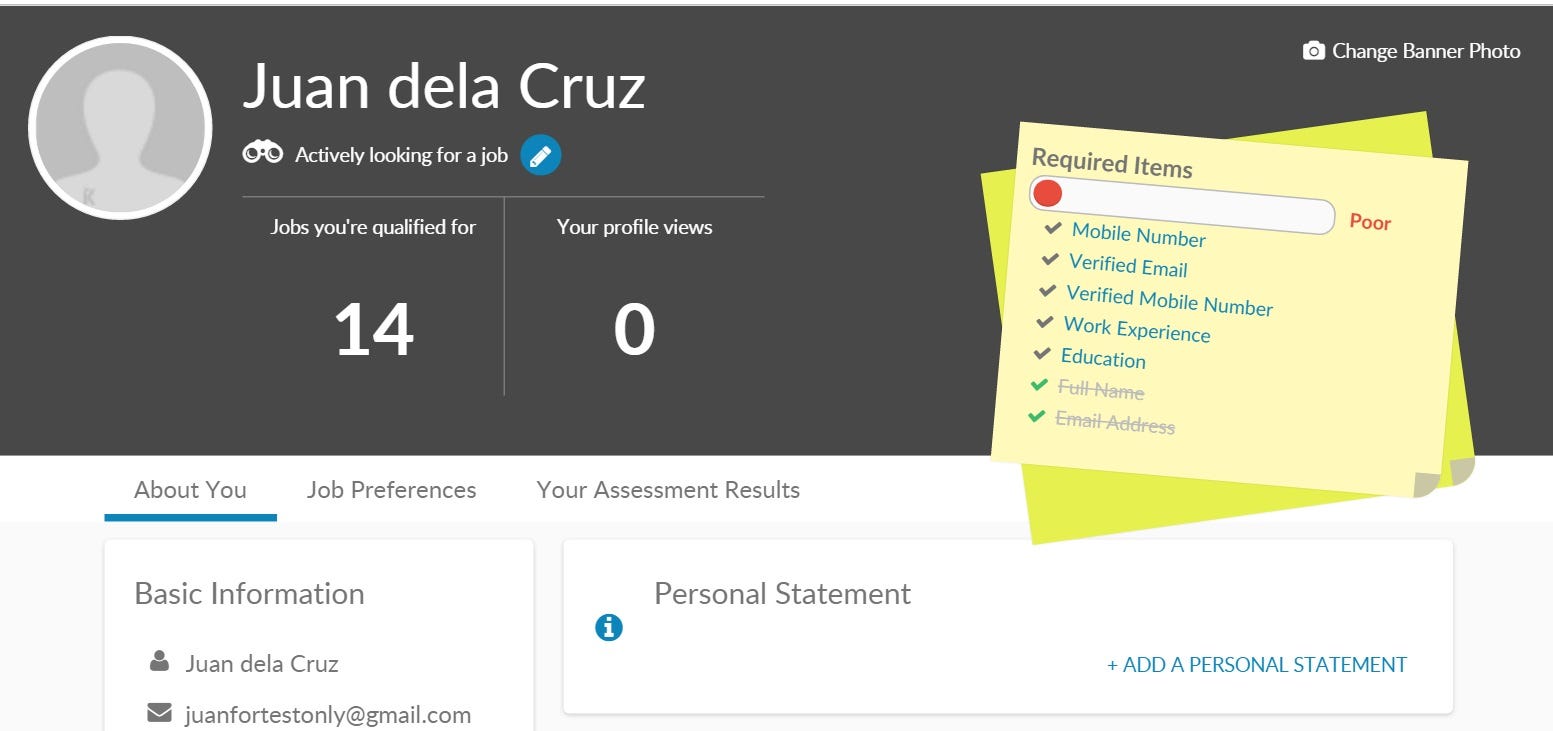Image resolution: width=1553 pixels, height=731 pixels.
Task: Click the envelope icon beside email address
Action: click(x=159, y=713)
